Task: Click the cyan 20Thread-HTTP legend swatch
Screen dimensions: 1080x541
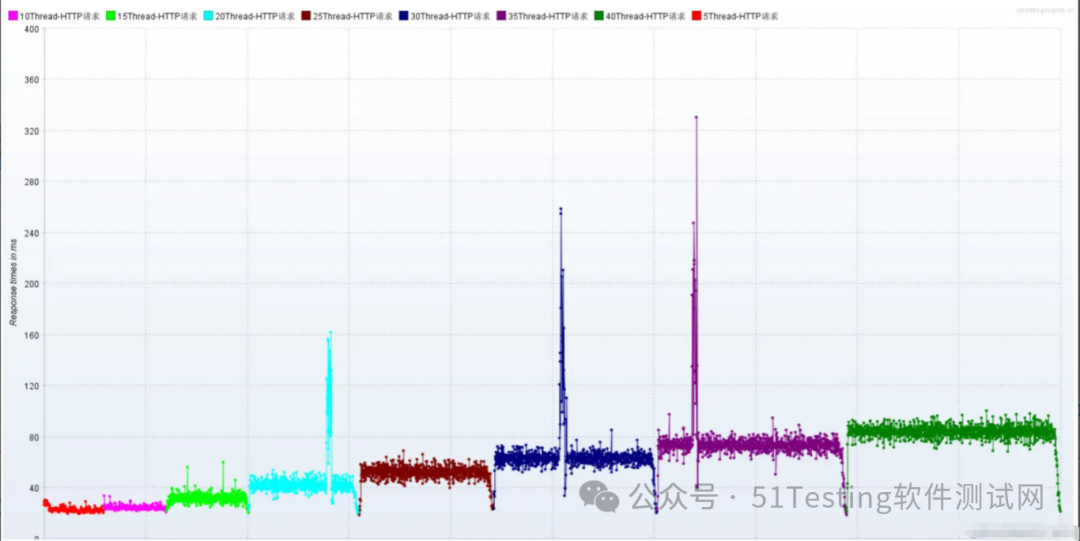Action: (x=209, y=16)
